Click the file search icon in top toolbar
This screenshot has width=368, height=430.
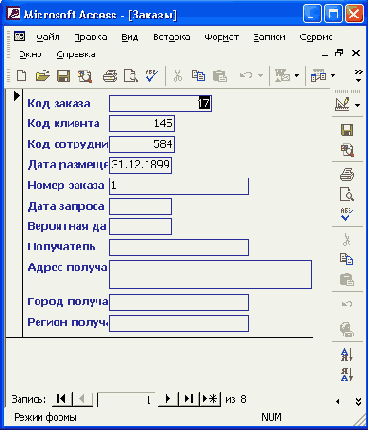[85, 76]
